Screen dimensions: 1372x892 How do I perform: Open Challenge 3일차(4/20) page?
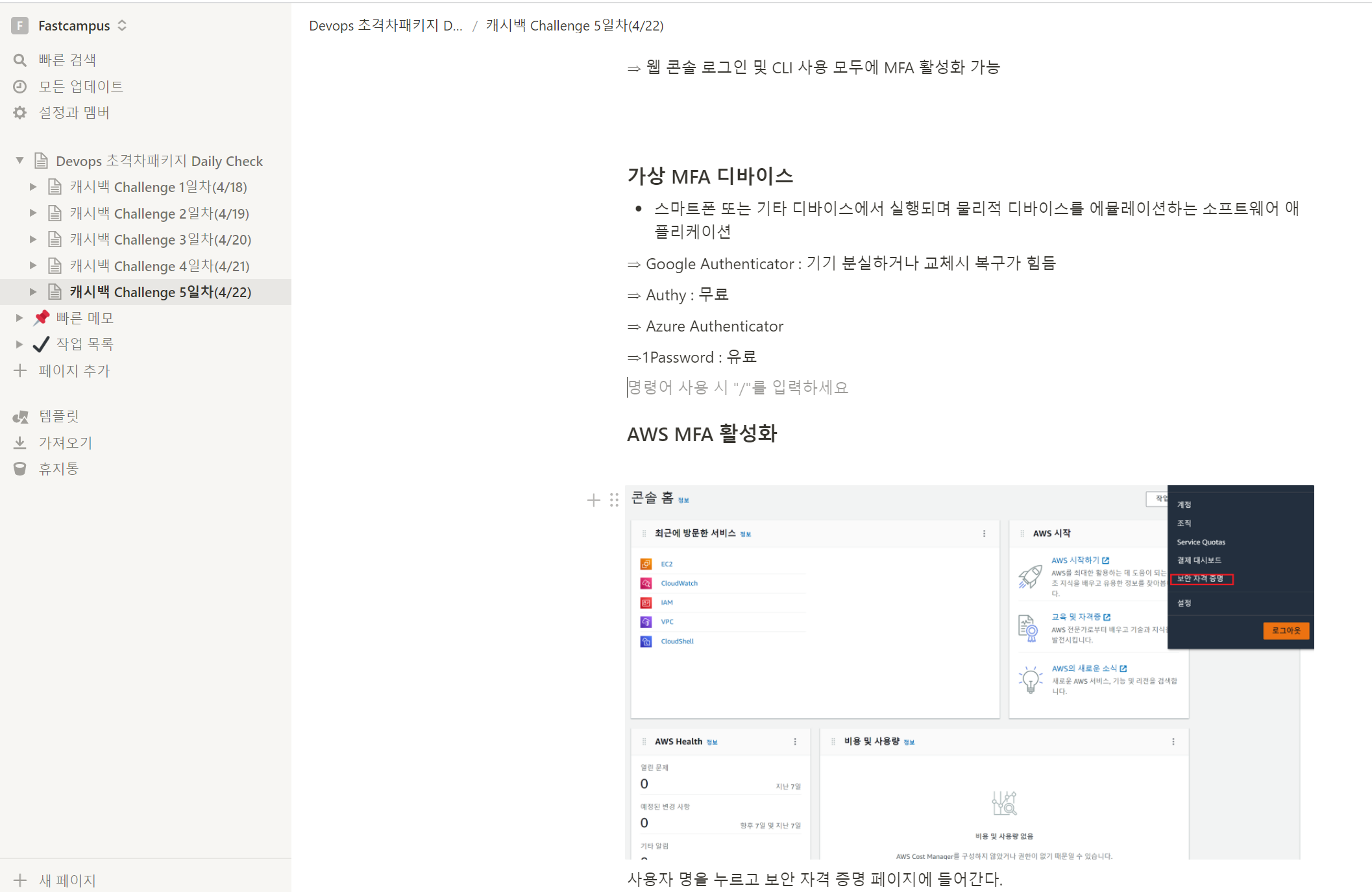coord(159,239)
